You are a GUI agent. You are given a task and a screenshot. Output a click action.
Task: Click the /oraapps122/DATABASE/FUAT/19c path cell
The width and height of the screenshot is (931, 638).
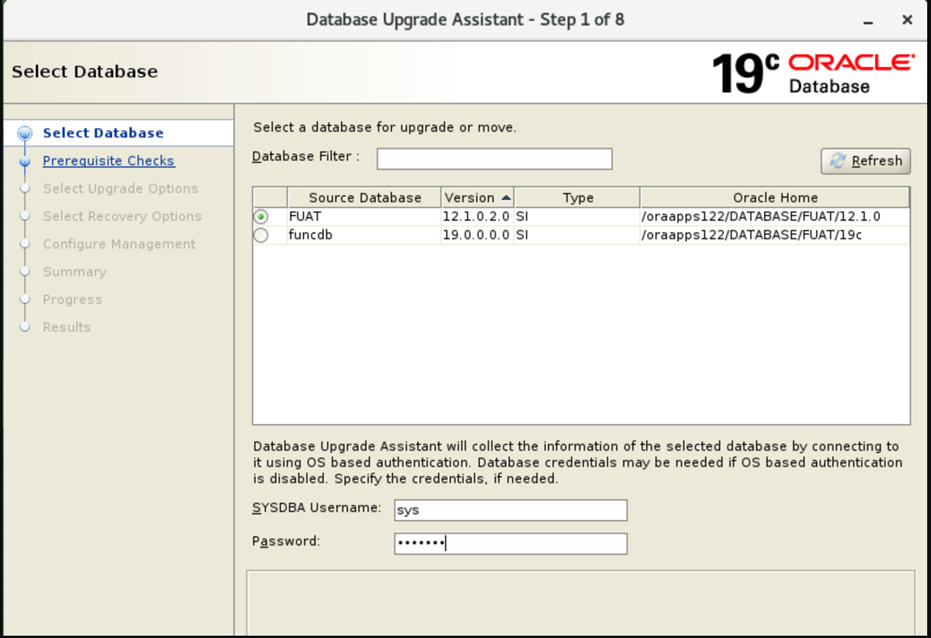pyautogui.click(x=774, y=235)
